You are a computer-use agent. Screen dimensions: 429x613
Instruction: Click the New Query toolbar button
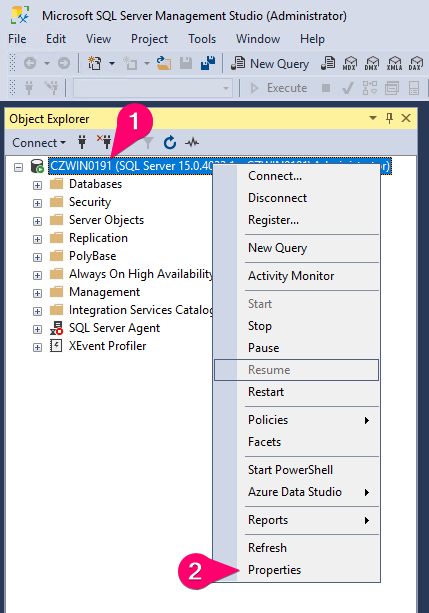270,63
